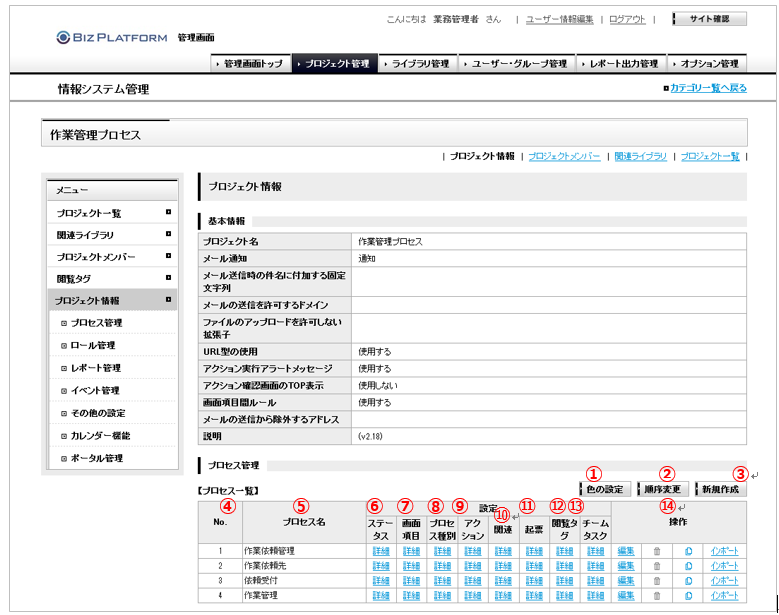Screen dimensions: 779x615
Task: Delete the 作業依頼管理 process via trash icon
Action: tap(657, 551)
